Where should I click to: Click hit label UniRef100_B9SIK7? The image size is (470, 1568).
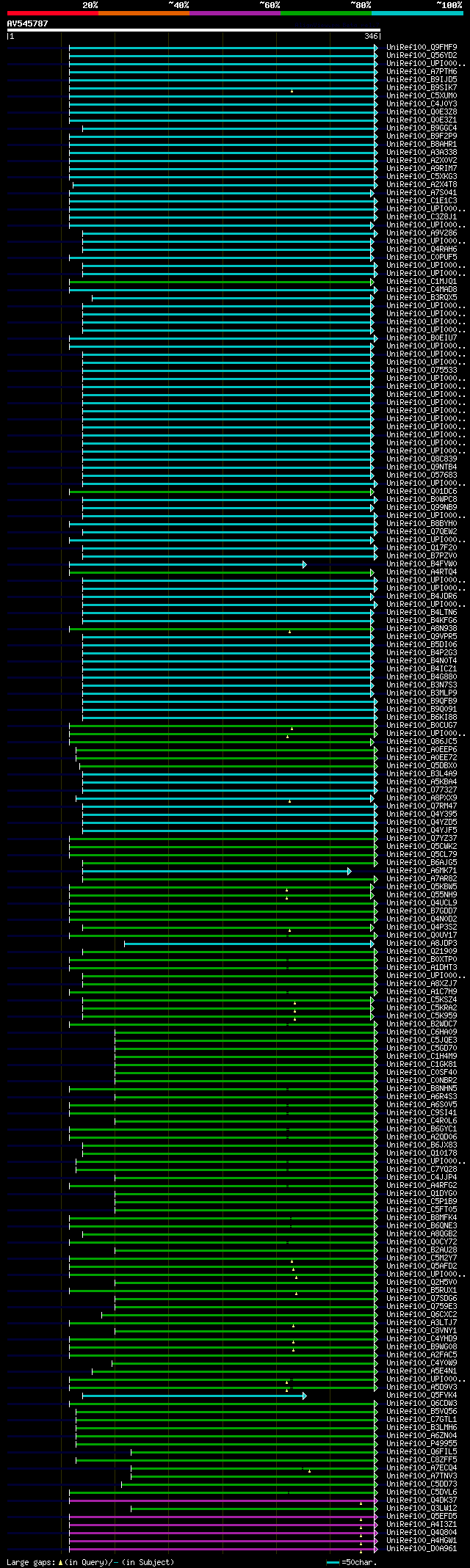(x=422, y=87)
